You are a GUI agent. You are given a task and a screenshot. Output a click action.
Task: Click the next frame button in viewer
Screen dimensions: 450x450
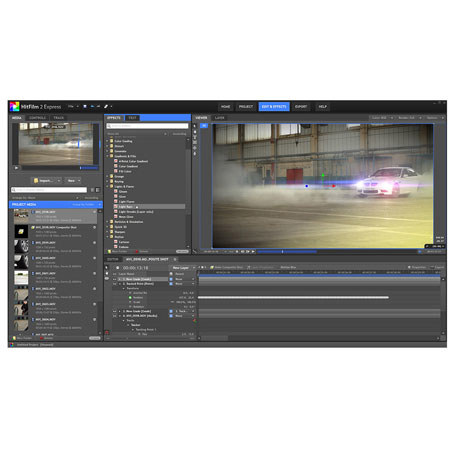point(248,251)
